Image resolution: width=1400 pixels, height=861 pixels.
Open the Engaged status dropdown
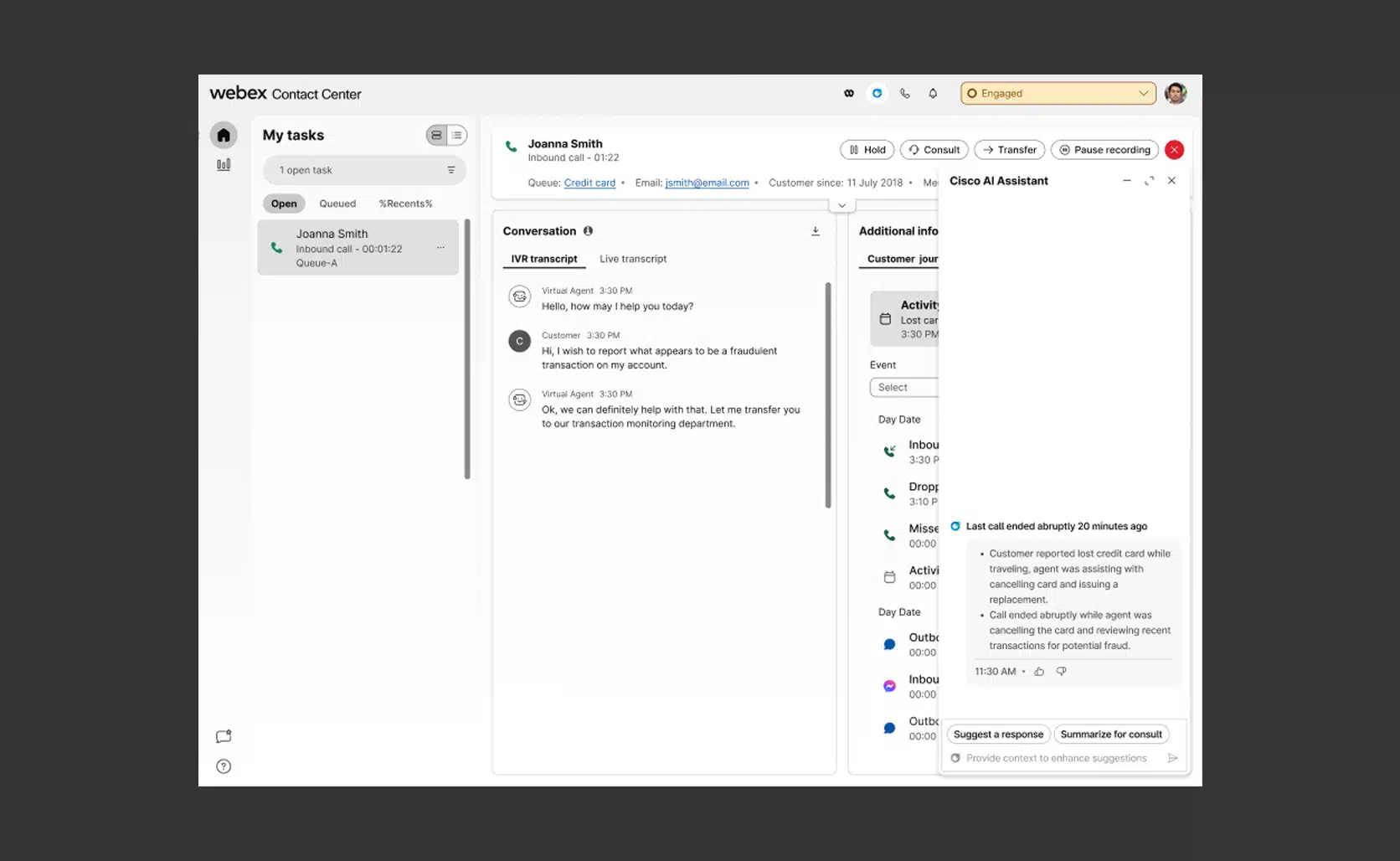[1058, 93]
